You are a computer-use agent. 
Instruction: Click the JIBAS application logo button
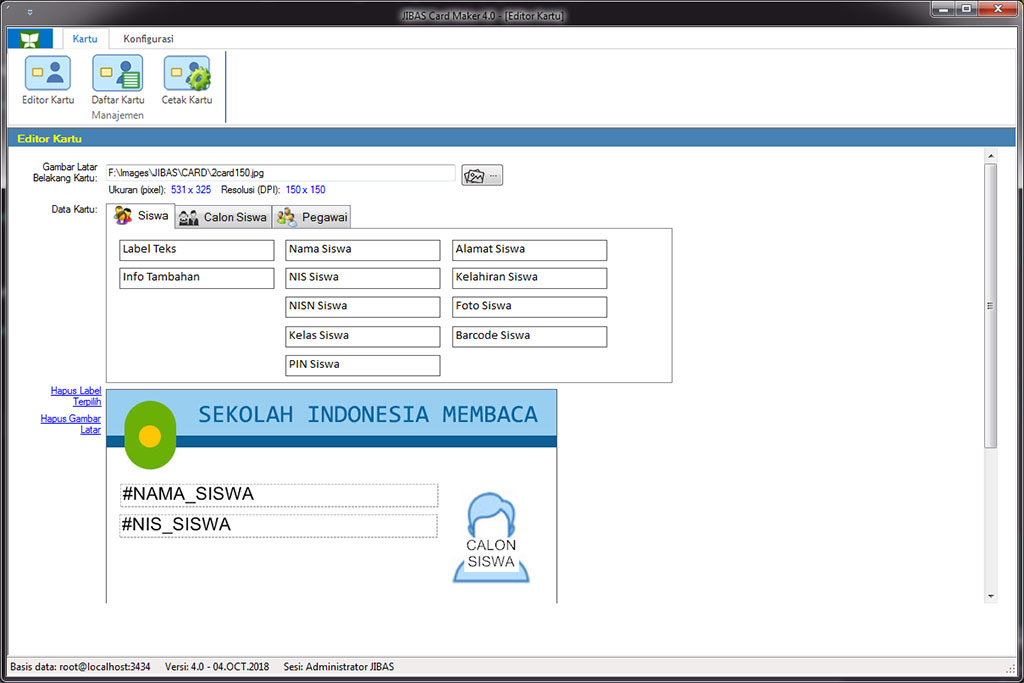pyautogui.click(x=29, y=39)
